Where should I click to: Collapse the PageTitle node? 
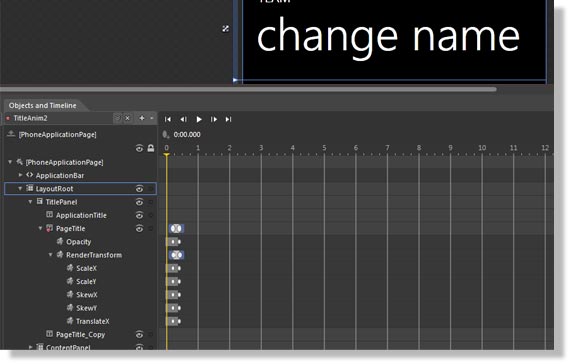click(x=40, y=228)
